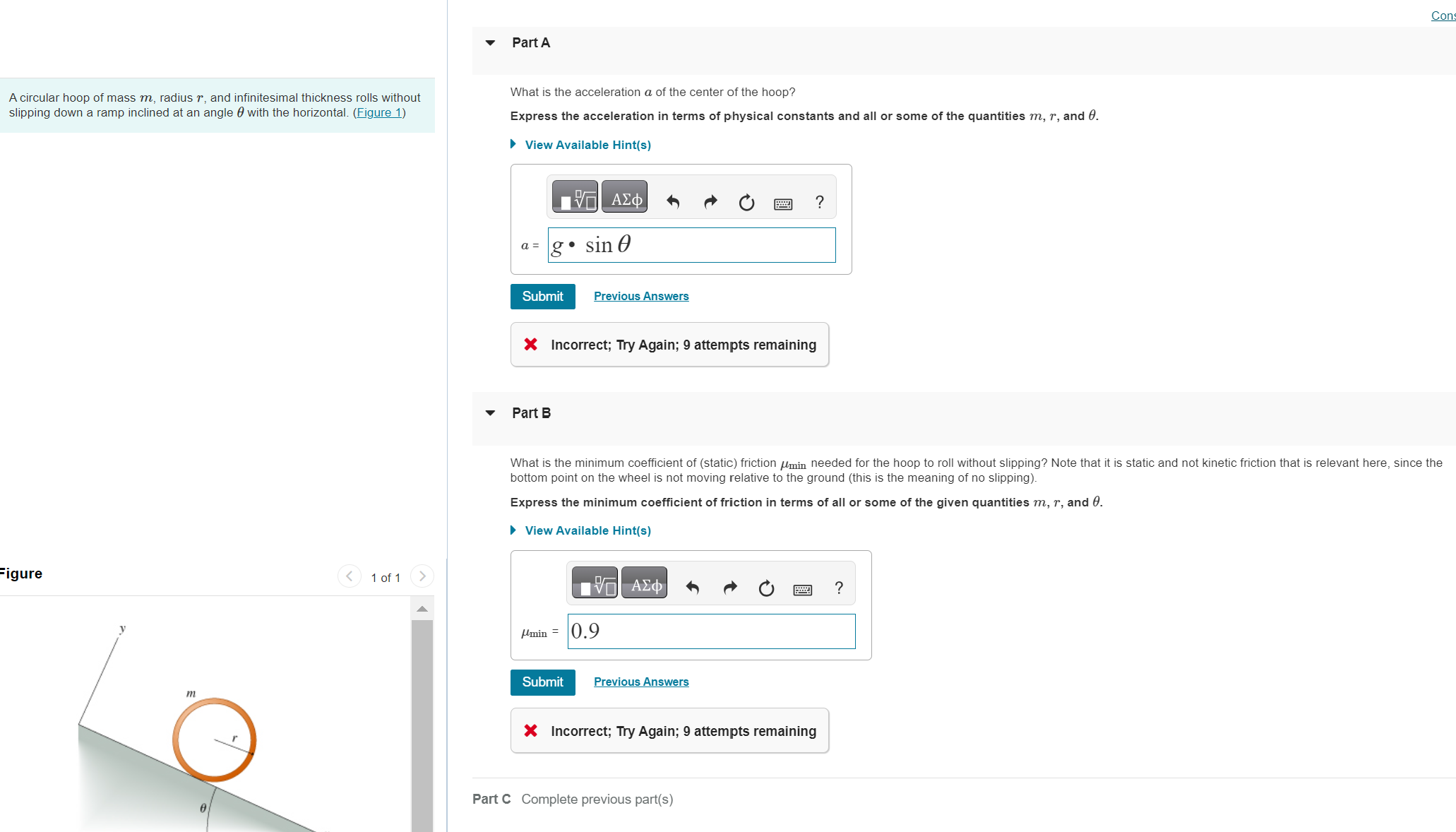This screenshot has height=832, width=1456.
Task: Click the Figure panel previous arrow navigation
Action: [x=348, y=576]
